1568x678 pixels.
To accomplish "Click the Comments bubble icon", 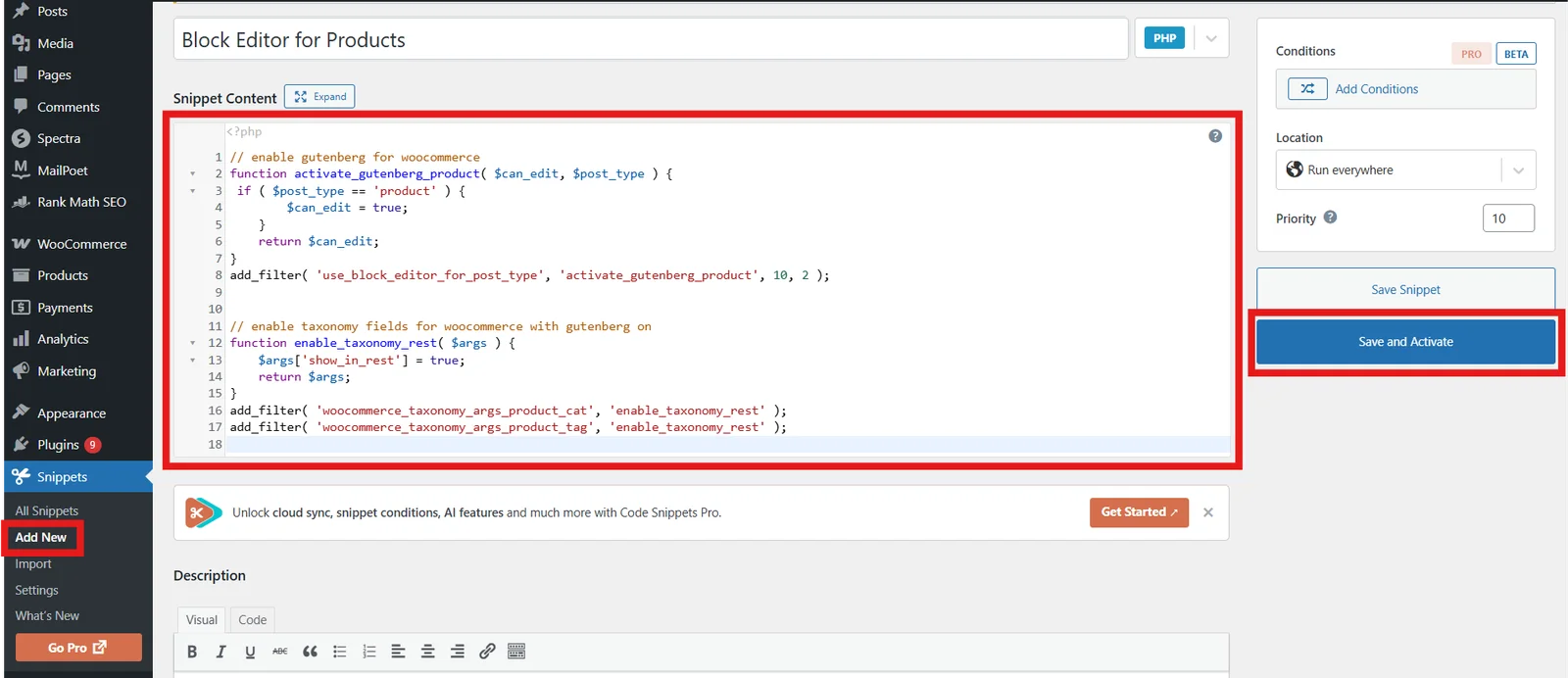I will pyautogui.click(x=21, y=106).
